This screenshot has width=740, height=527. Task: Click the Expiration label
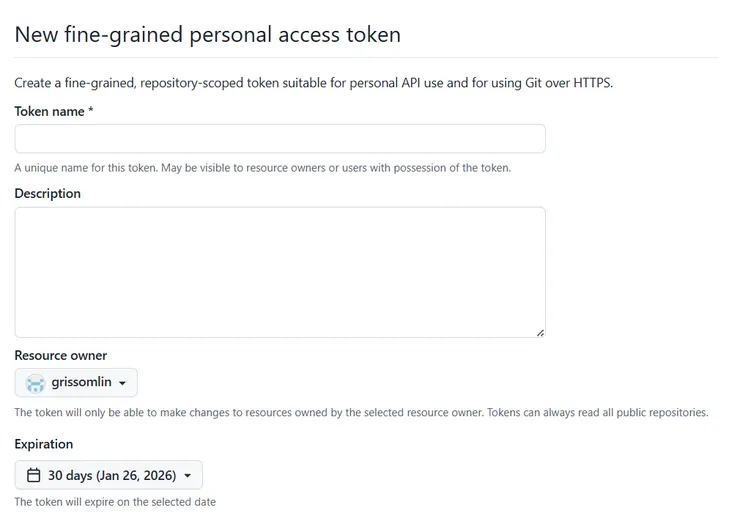[43, 444]
